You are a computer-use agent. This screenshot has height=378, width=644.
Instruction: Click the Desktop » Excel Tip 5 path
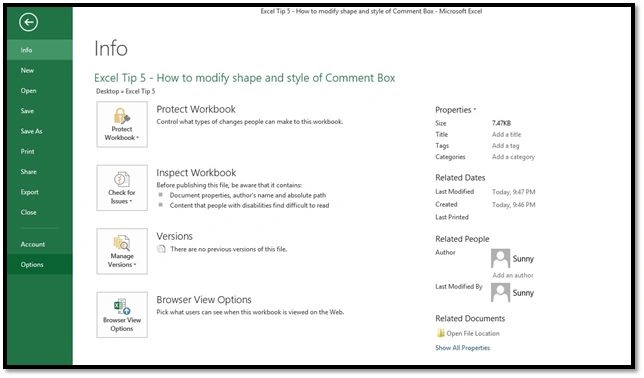point(126,91)
